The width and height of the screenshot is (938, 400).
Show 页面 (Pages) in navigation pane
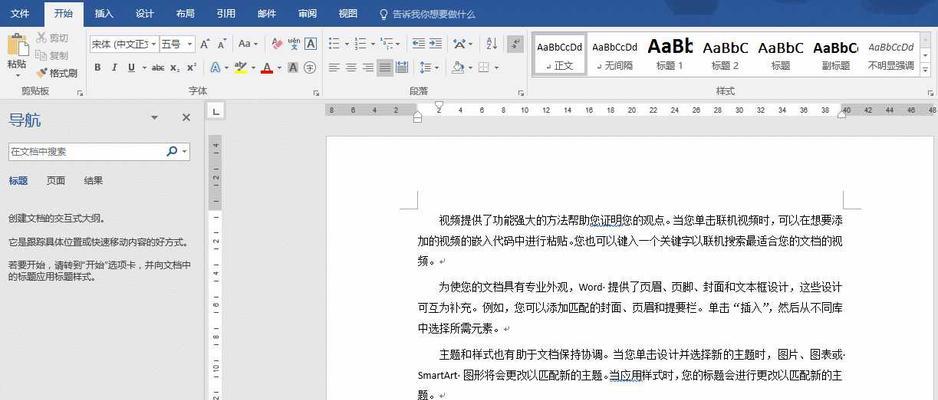56,181
